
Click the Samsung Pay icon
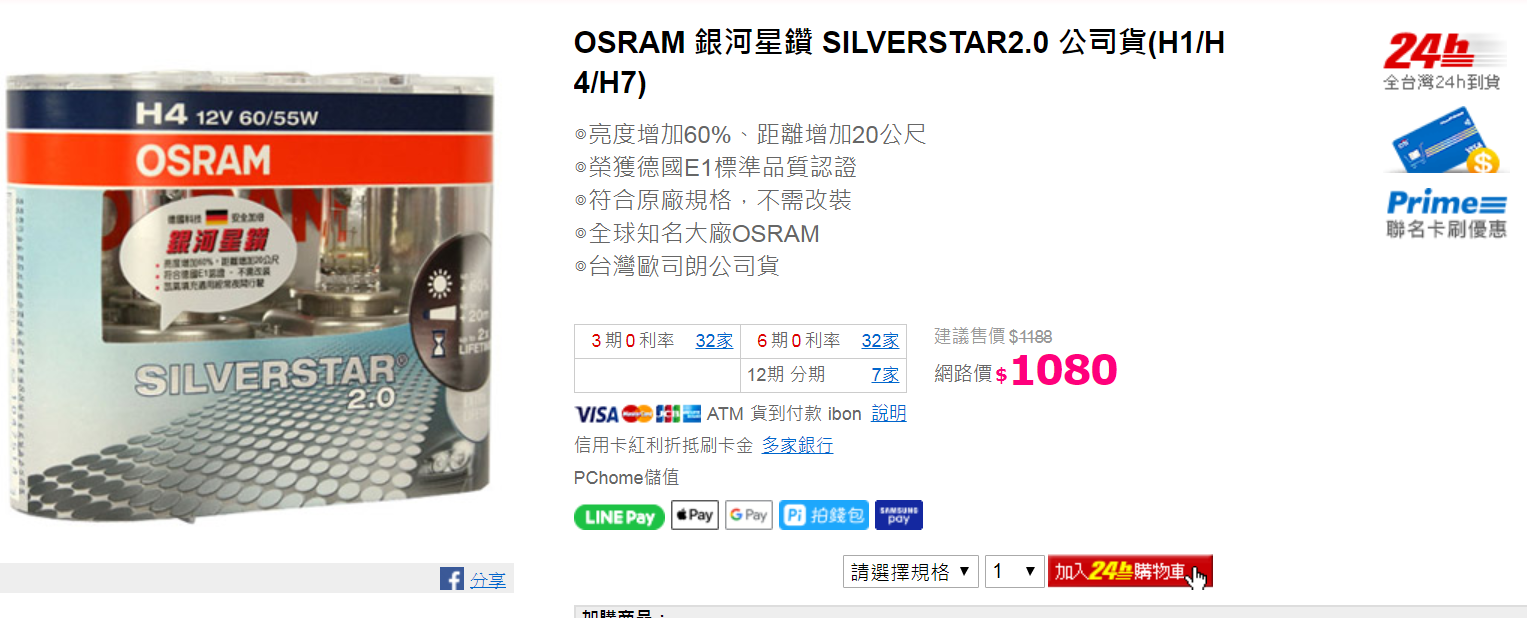tap(899, 515)
